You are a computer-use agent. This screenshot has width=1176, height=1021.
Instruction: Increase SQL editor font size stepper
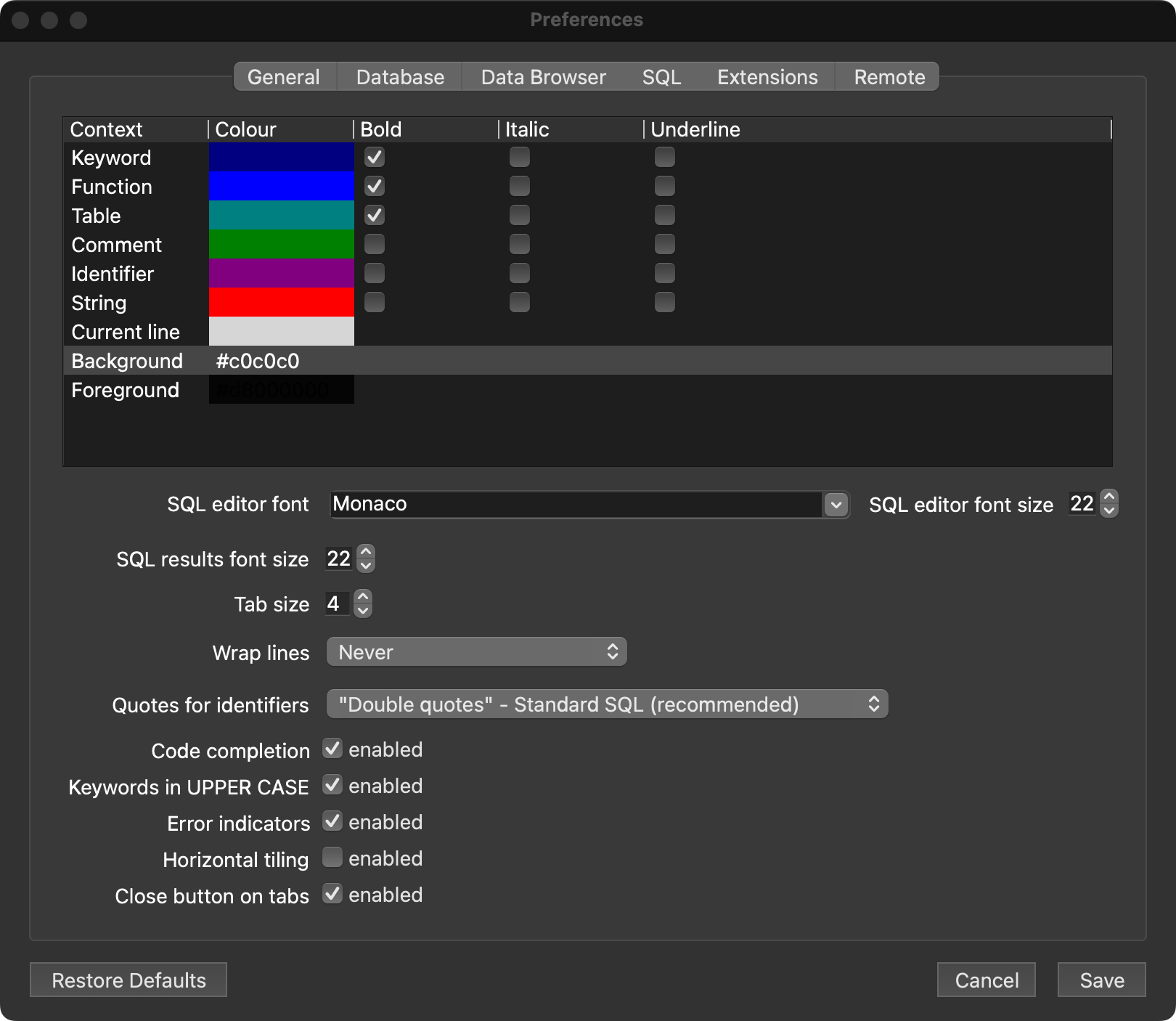tap(1108, 497)
